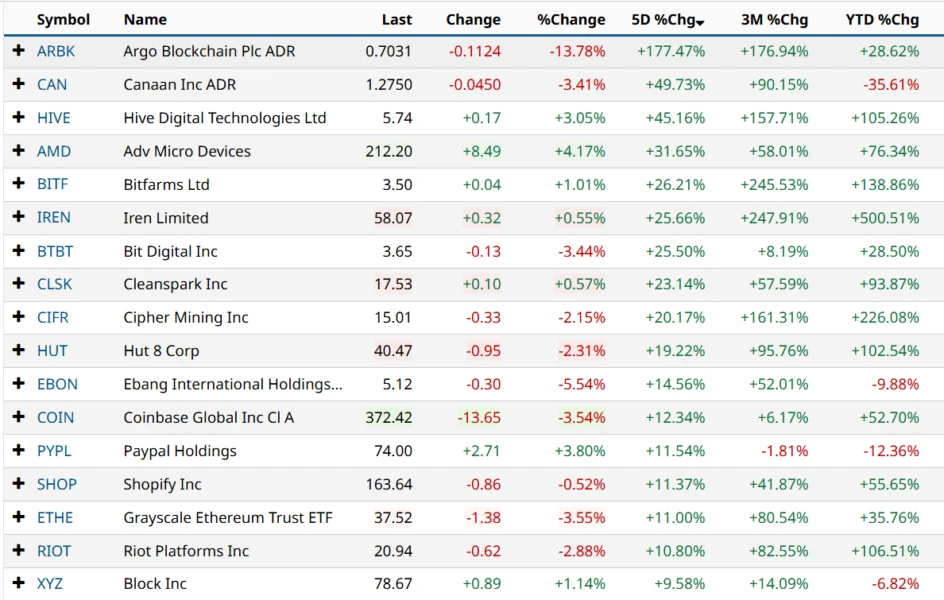
Task: Click the plus icon beside AMD
Action: coord(18,151)
